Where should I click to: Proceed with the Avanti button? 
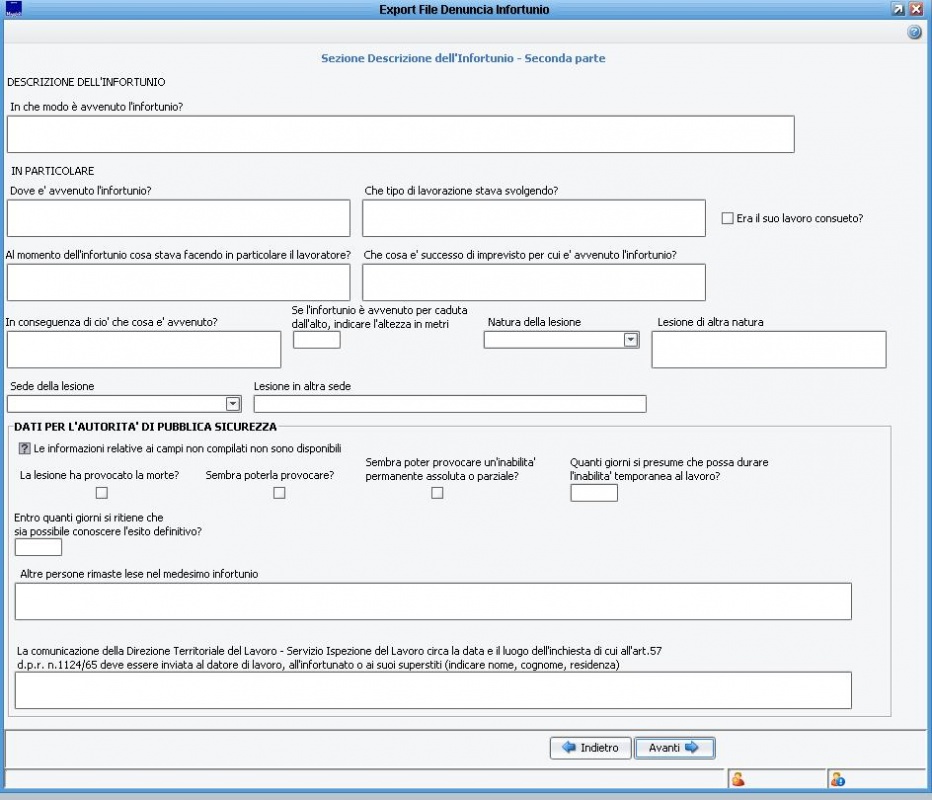click(x=675, y=748)
